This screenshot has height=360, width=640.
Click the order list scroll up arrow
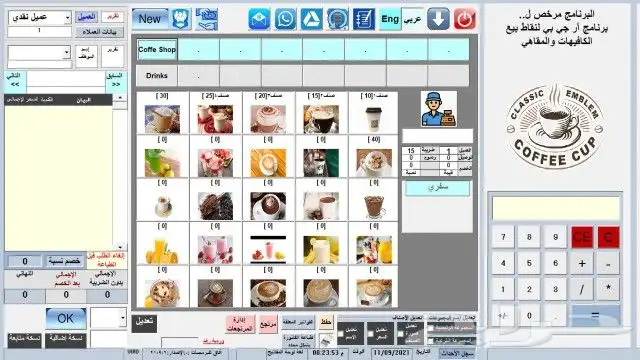click(x=120, y=98)
